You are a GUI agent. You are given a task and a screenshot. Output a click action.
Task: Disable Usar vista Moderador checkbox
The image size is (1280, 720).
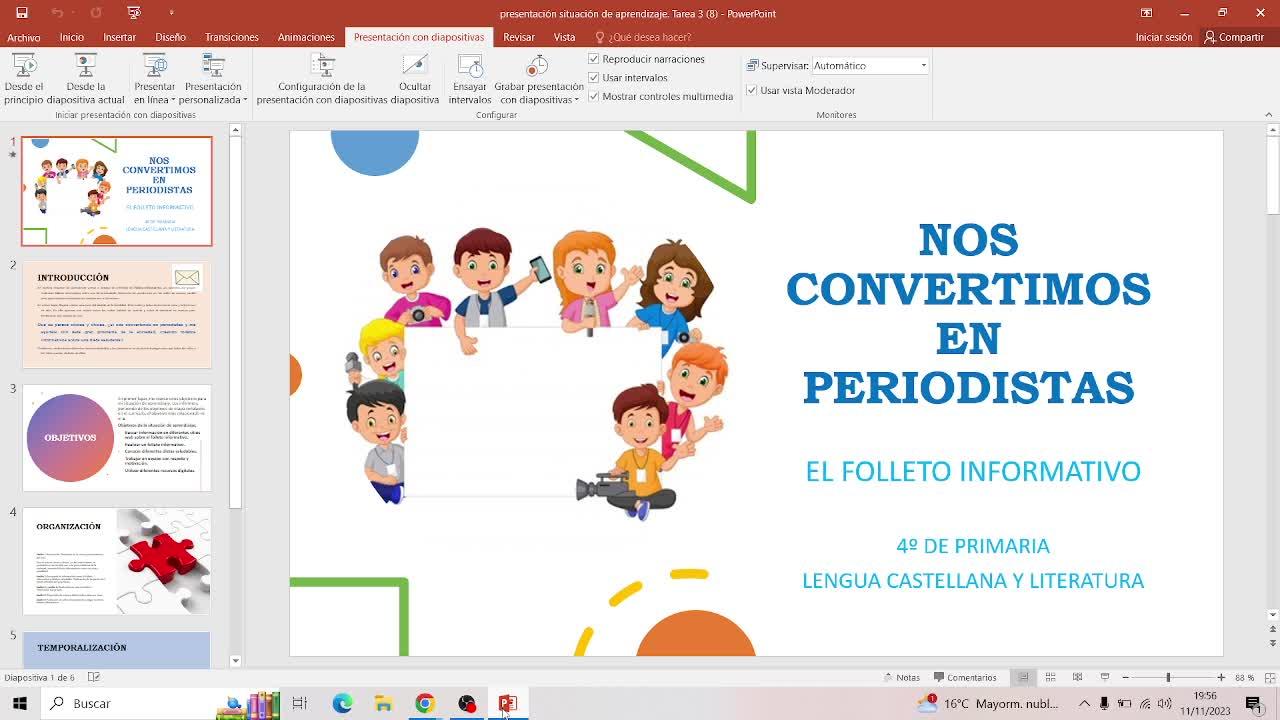752,90
